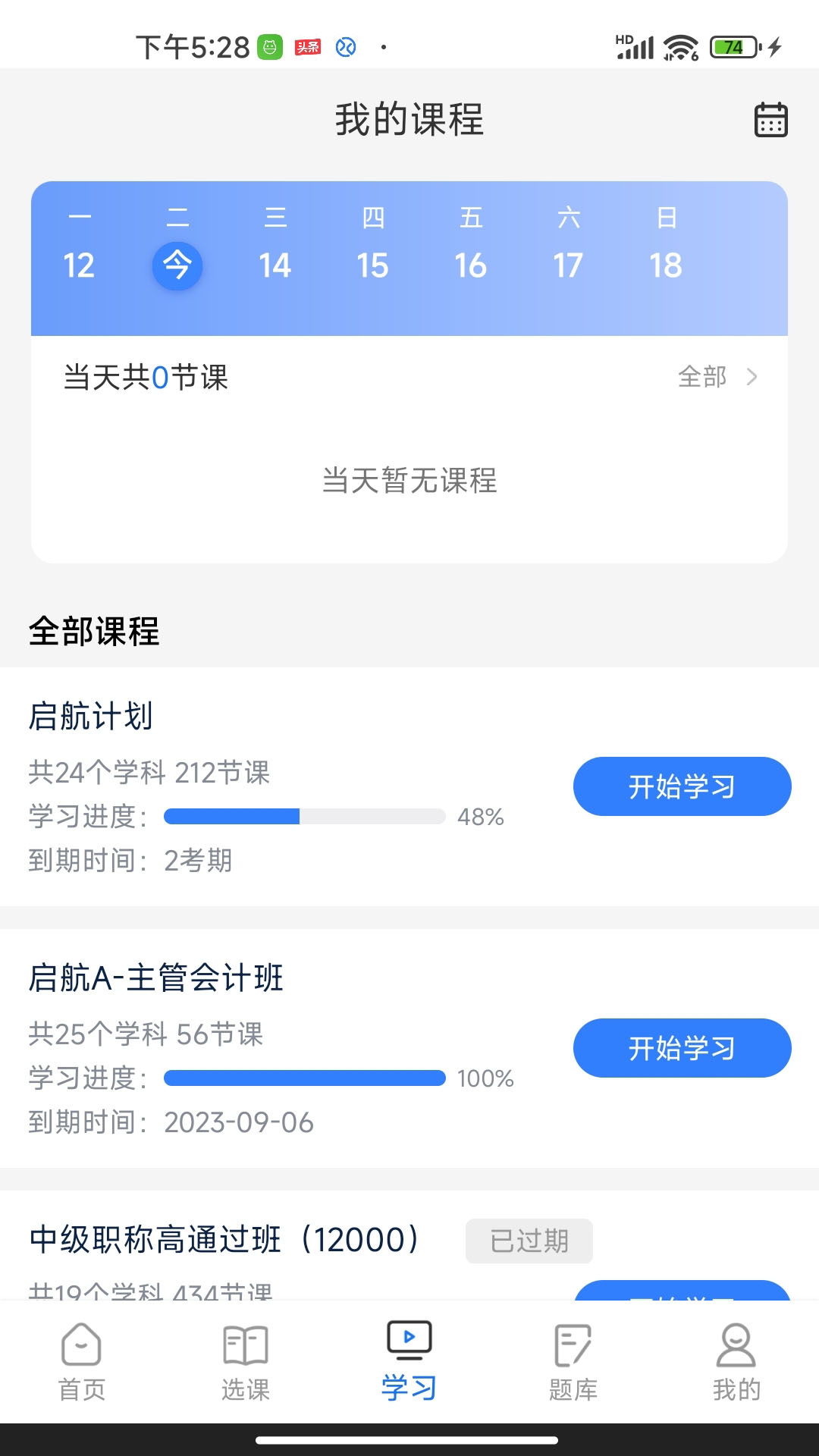The height and width of the screenshot is (1456, 819).
Task: Select Monday the 12th
Action: [x=79, y=265]
